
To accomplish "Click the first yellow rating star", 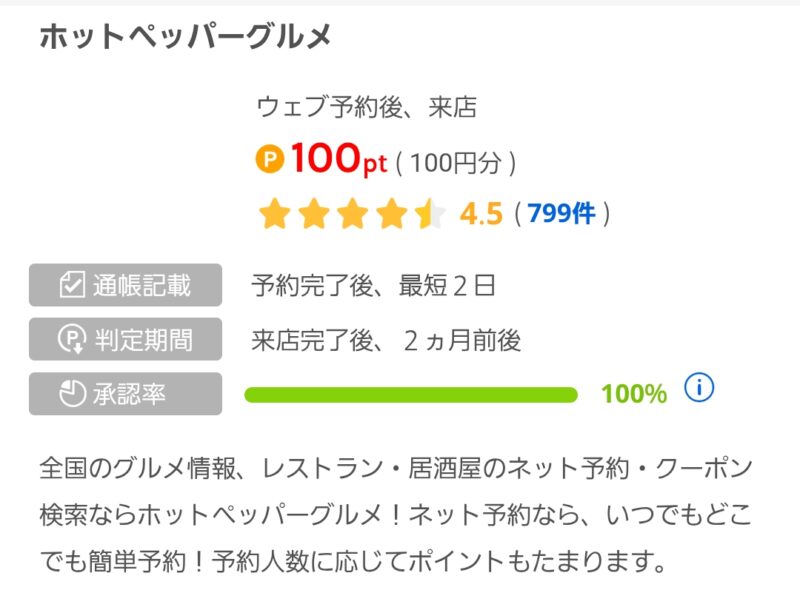I will click(273, 213).
